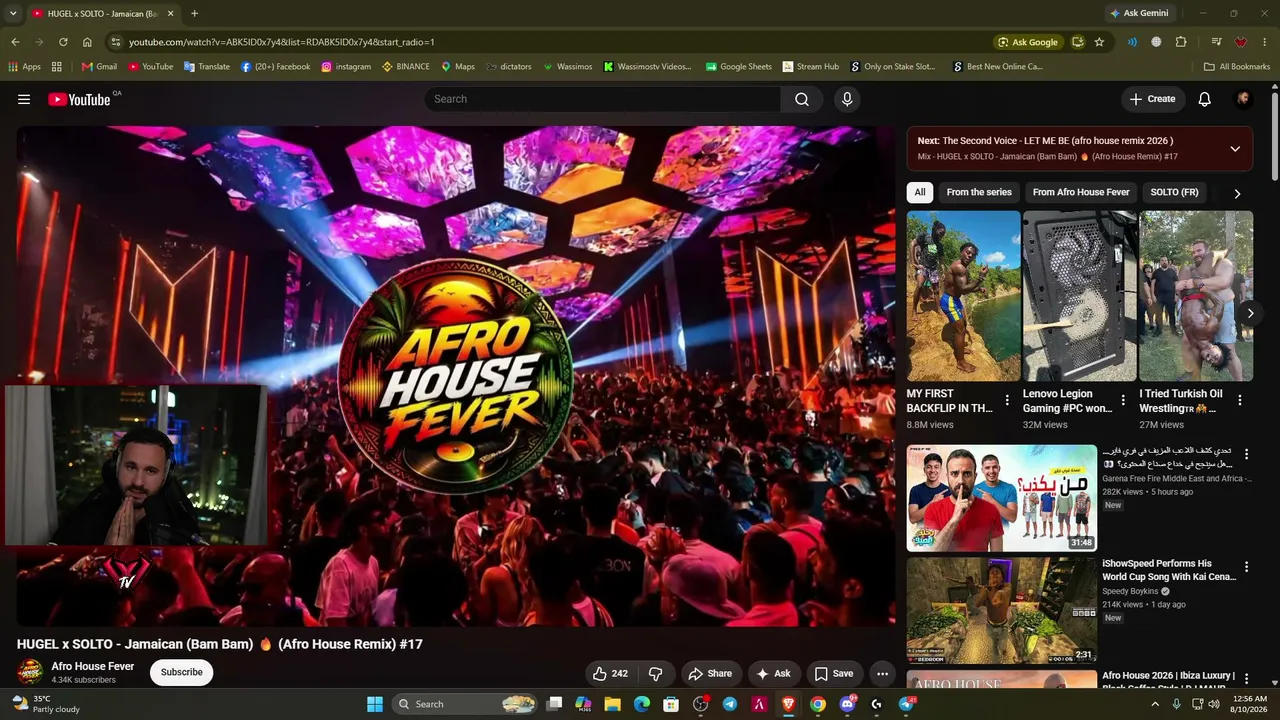Screen dimensions: 1280x720
Task: Filter by From Afro House Fever
Action: tap(1081, 192)
